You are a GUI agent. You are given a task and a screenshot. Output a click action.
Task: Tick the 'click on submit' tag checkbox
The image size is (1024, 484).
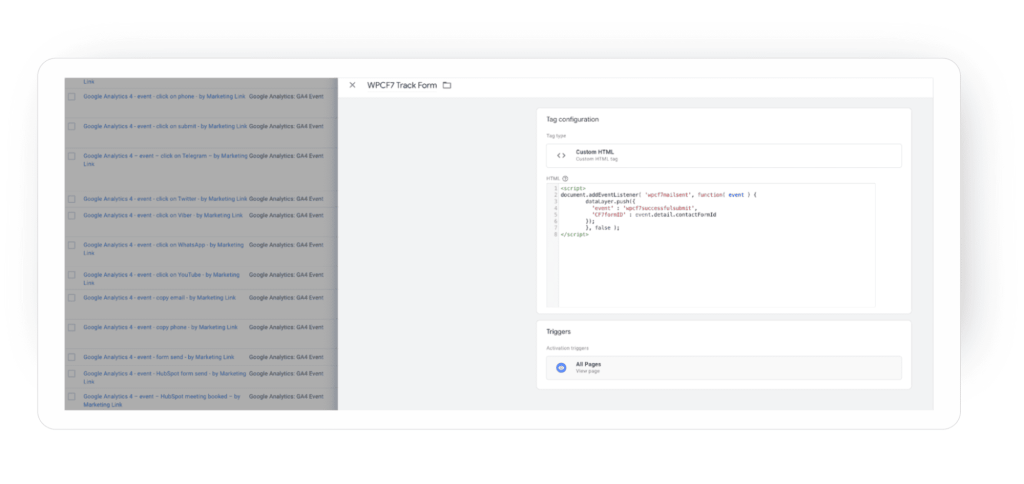tap(71, 127)
